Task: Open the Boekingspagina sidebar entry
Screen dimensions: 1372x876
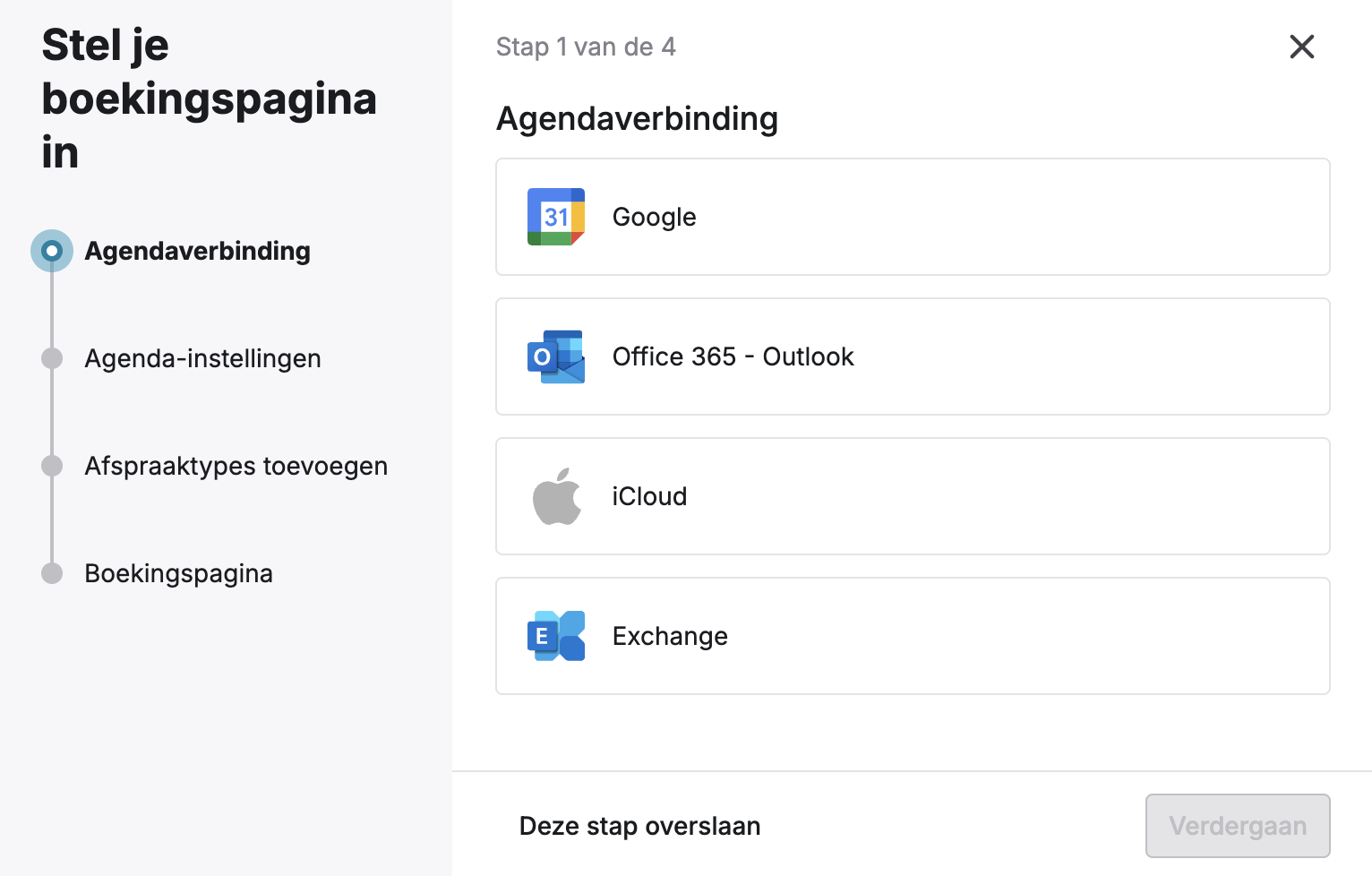Action: click(x=178, y=573)
